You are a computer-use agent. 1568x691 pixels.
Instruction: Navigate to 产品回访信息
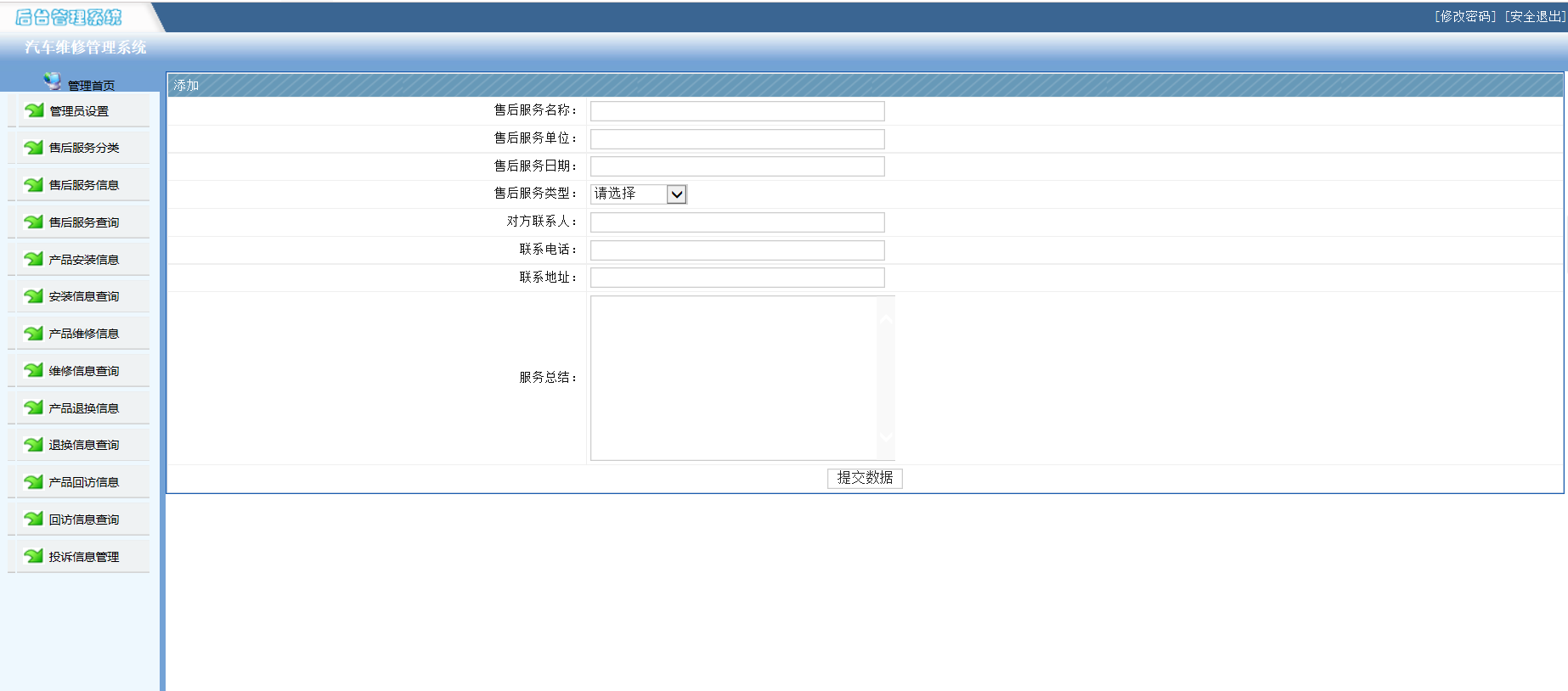pos(84,482)
